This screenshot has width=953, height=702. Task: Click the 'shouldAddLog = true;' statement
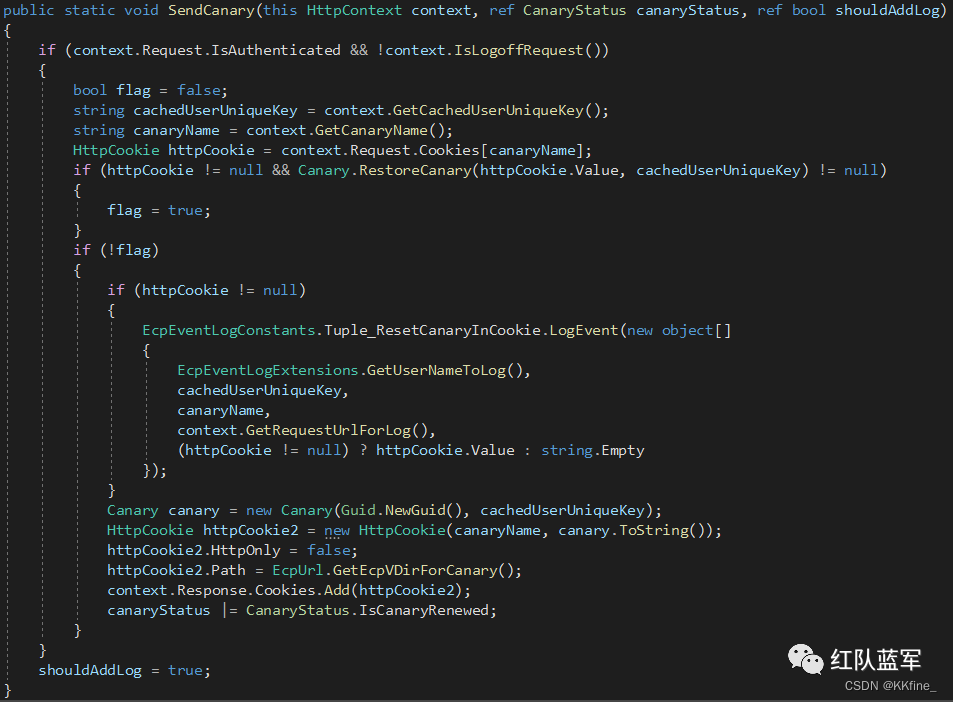click(x=125, y=671)
